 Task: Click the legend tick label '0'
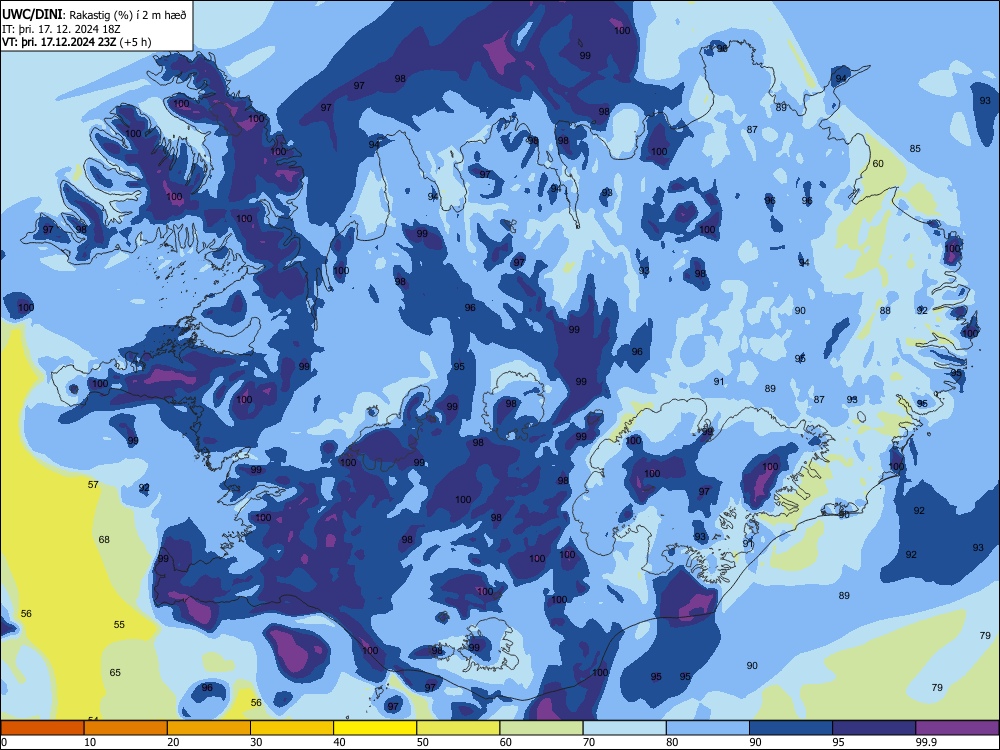click(x=4, y=742)
